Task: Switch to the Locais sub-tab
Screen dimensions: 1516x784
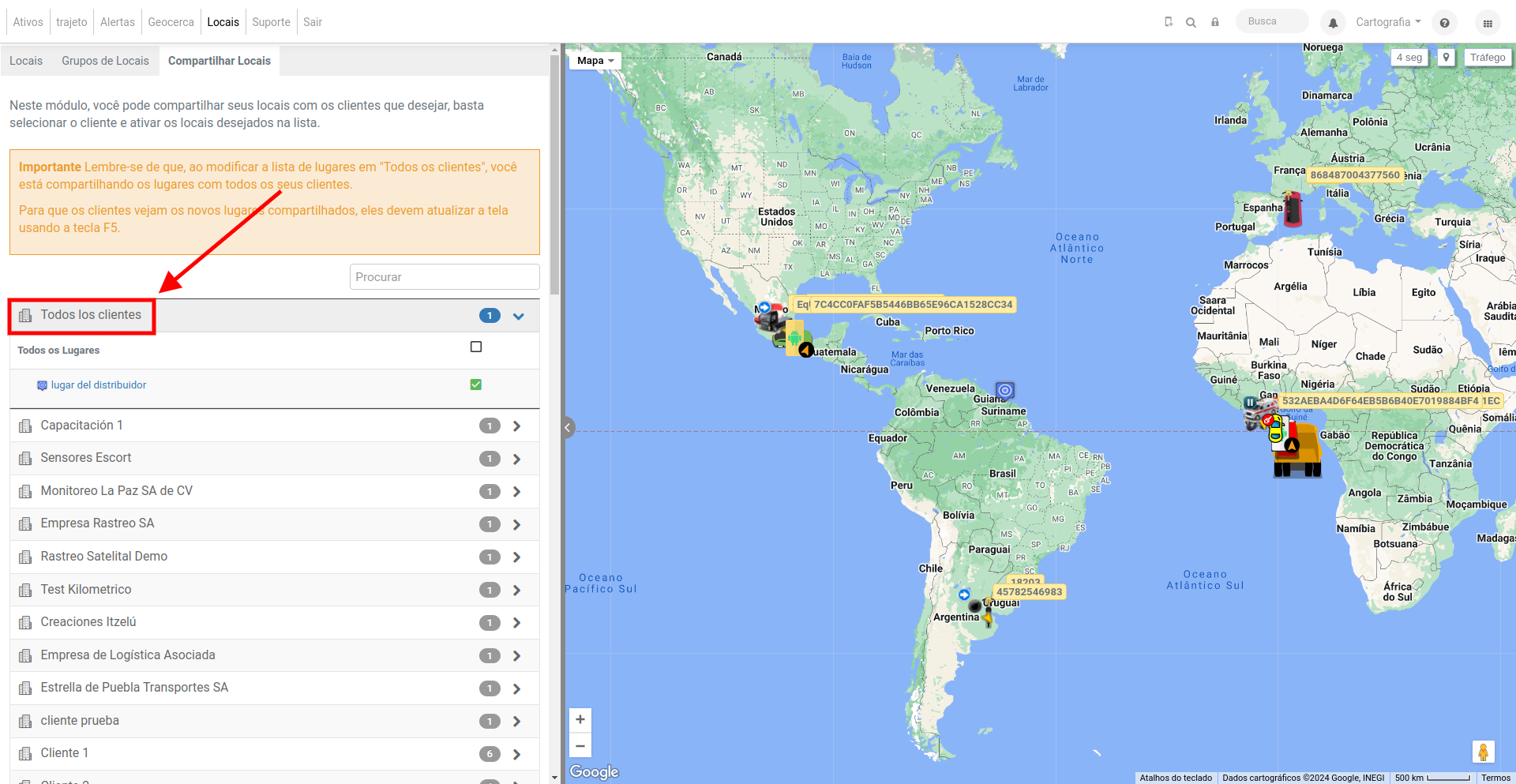Action: coord(26,61)
